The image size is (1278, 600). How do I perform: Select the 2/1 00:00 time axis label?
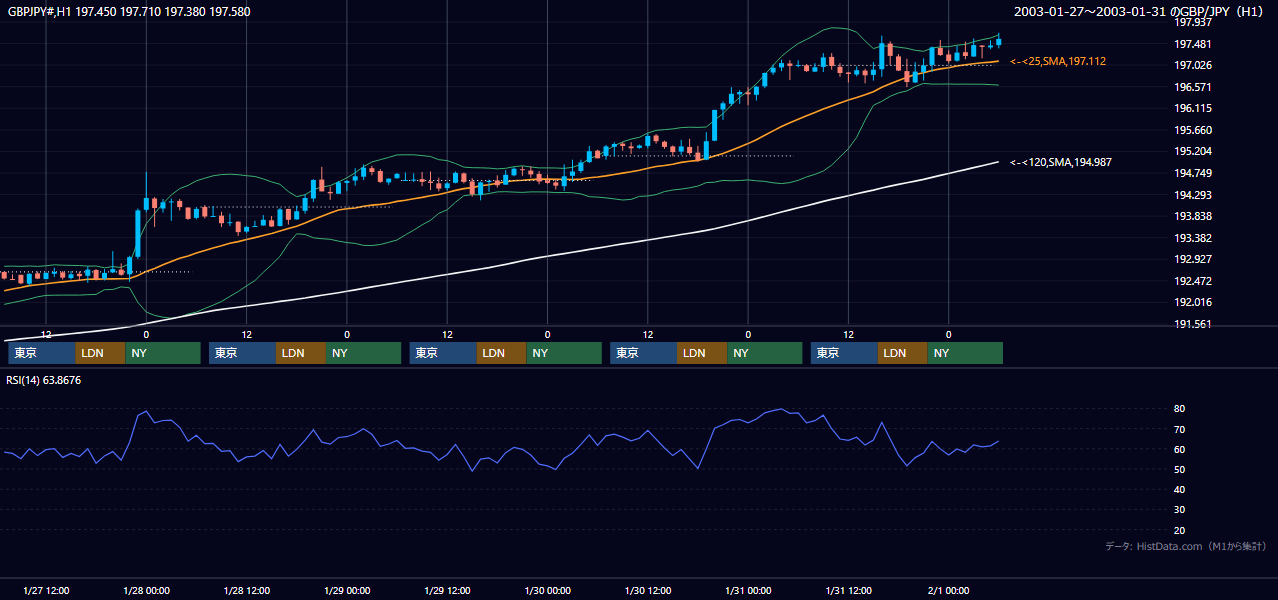949,591
